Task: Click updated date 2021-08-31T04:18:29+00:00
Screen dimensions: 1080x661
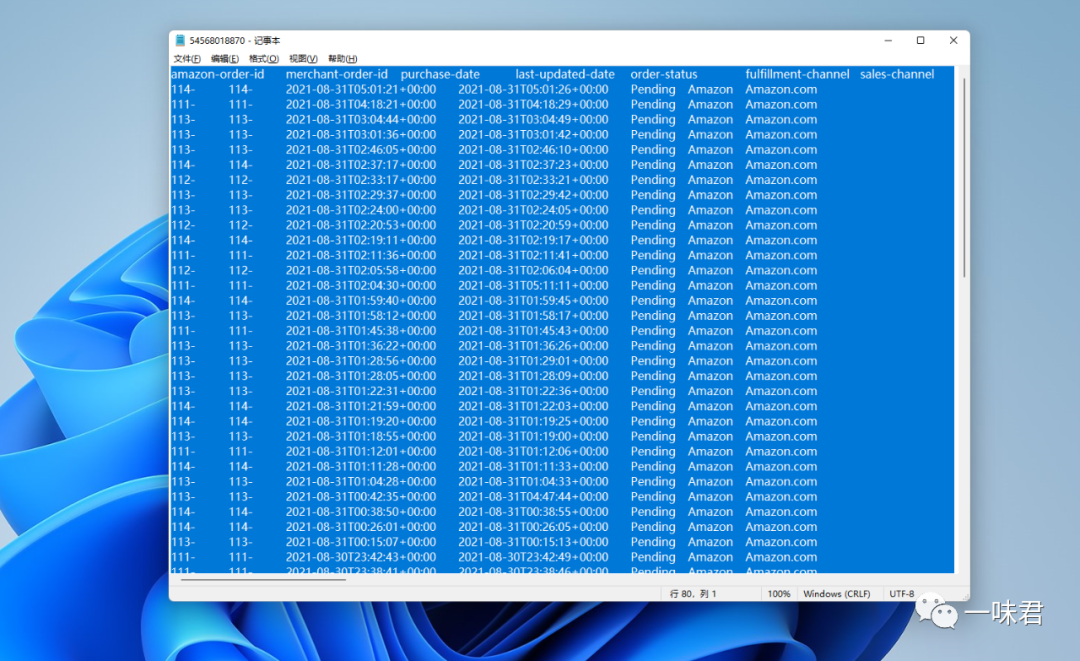Action: click(533, 105)
